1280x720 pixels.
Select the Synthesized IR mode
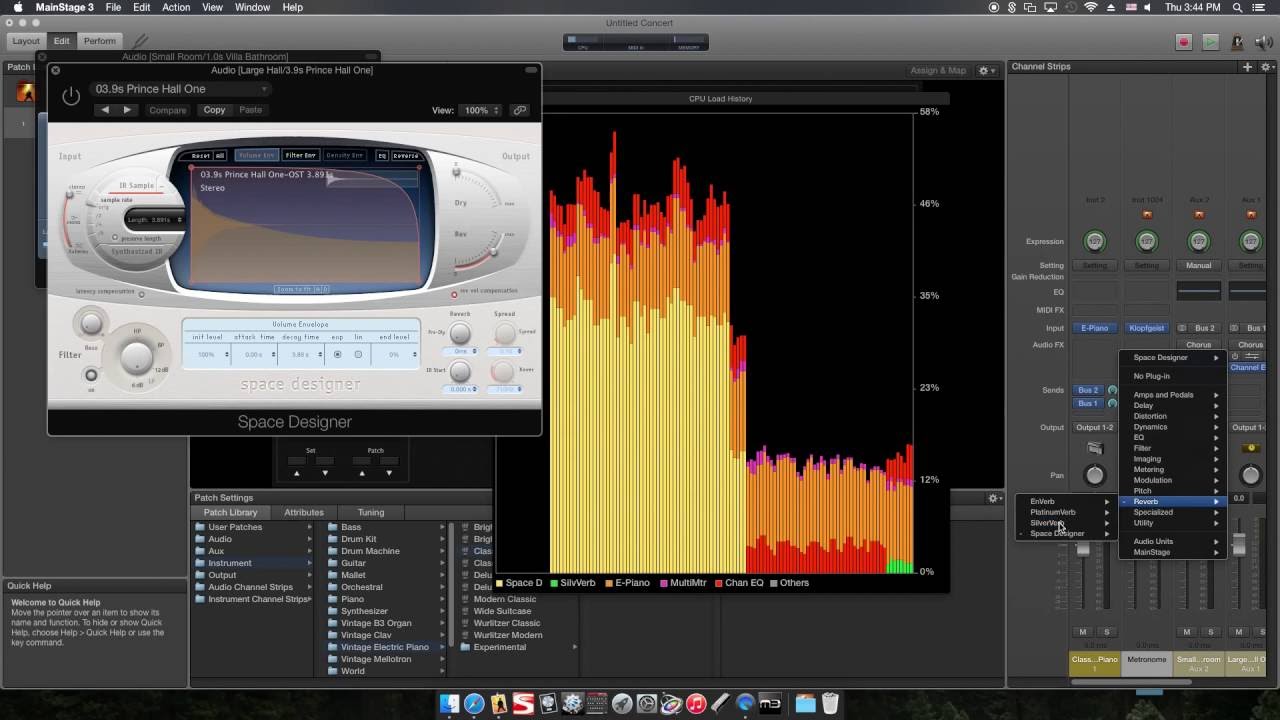(x=137, y=251)
